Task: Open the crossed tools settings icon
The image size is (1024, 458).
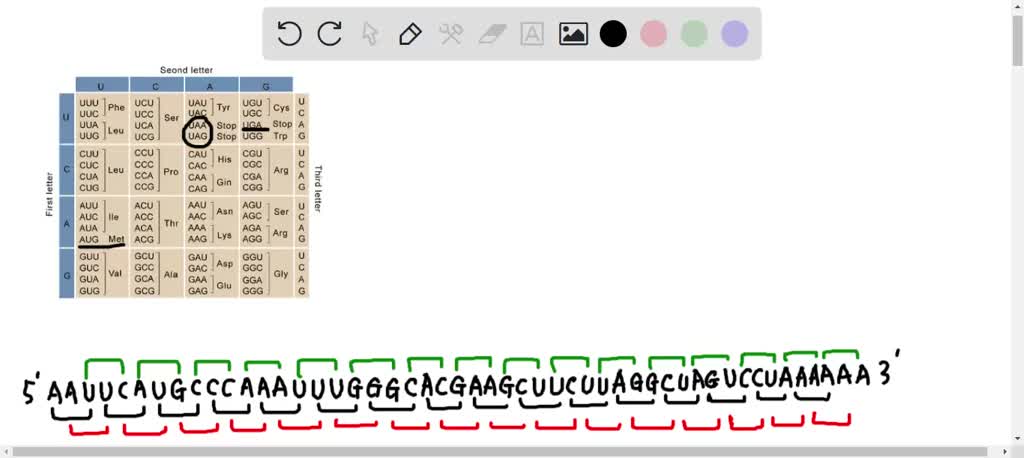Action: [x=451, y=34]
